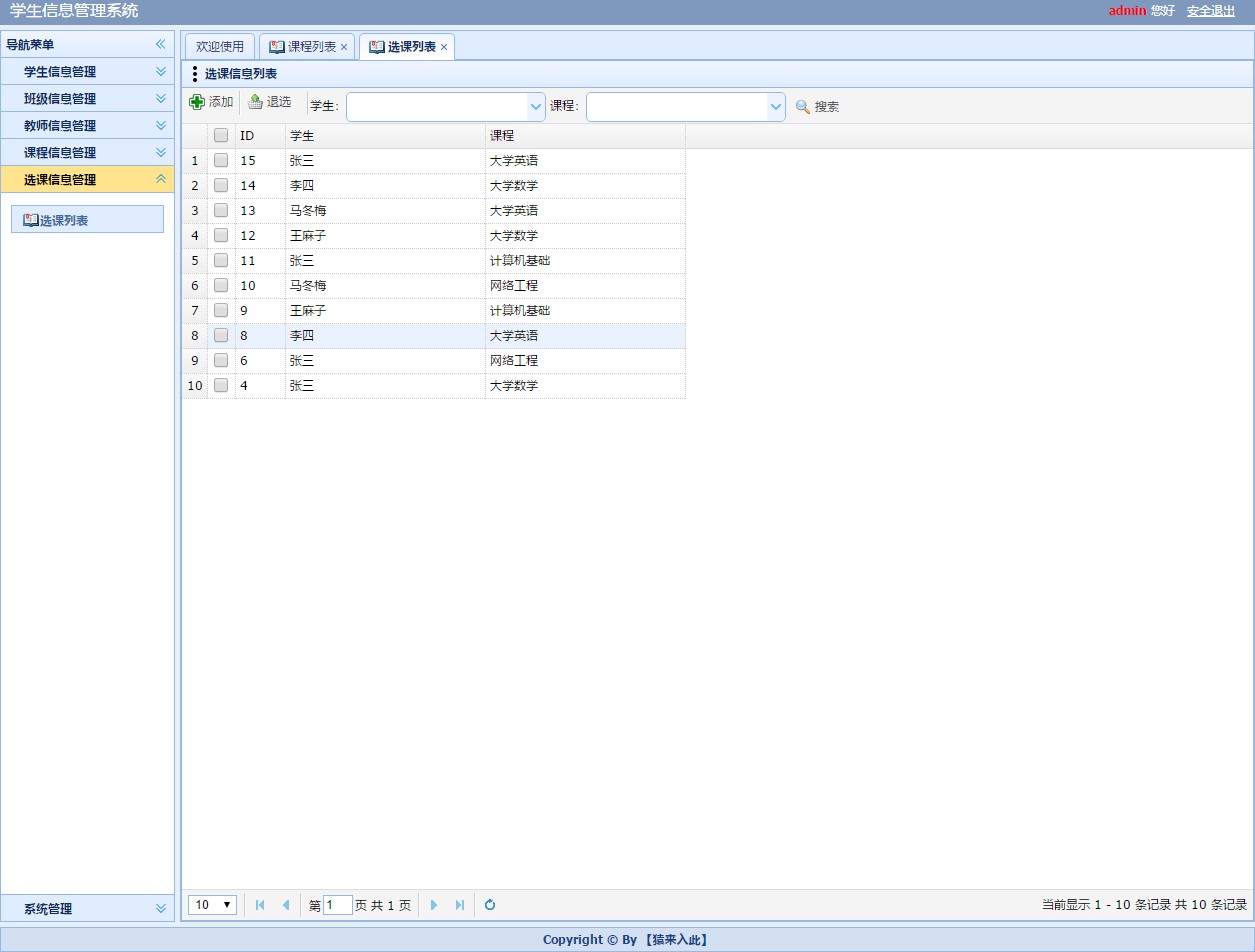
Task: Click 网络工程 in the ID 6 row
Action: (x=514, y=360)
